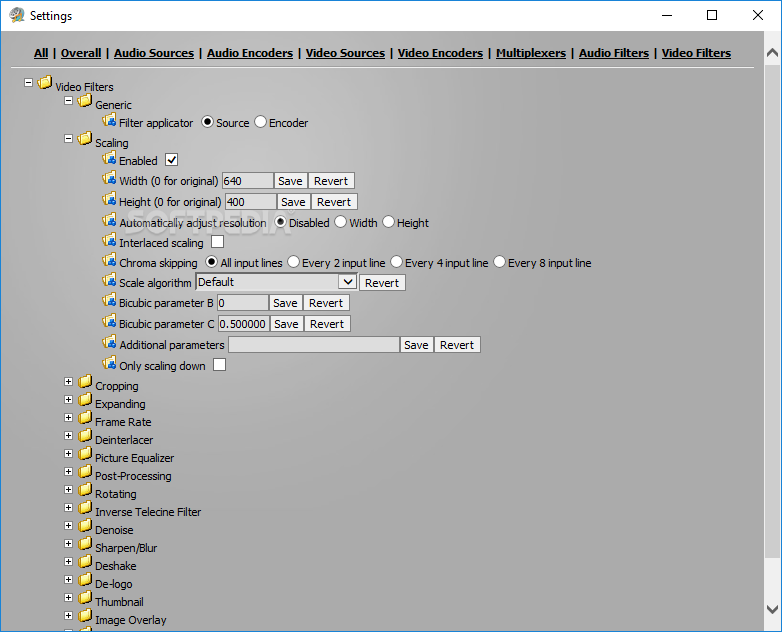Expand the Cropping section
This screenshot has height=632, width=782.
click(69, 382)
